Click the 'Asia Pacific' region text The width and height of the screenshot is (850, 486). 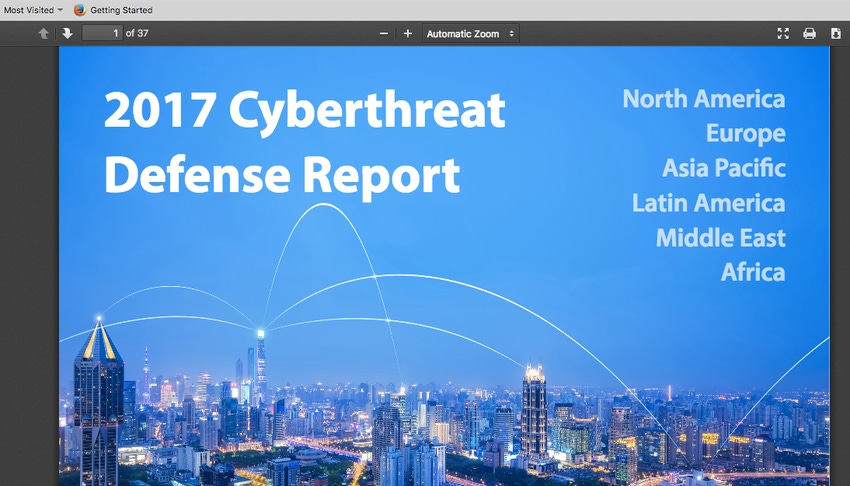pos(724,168)
